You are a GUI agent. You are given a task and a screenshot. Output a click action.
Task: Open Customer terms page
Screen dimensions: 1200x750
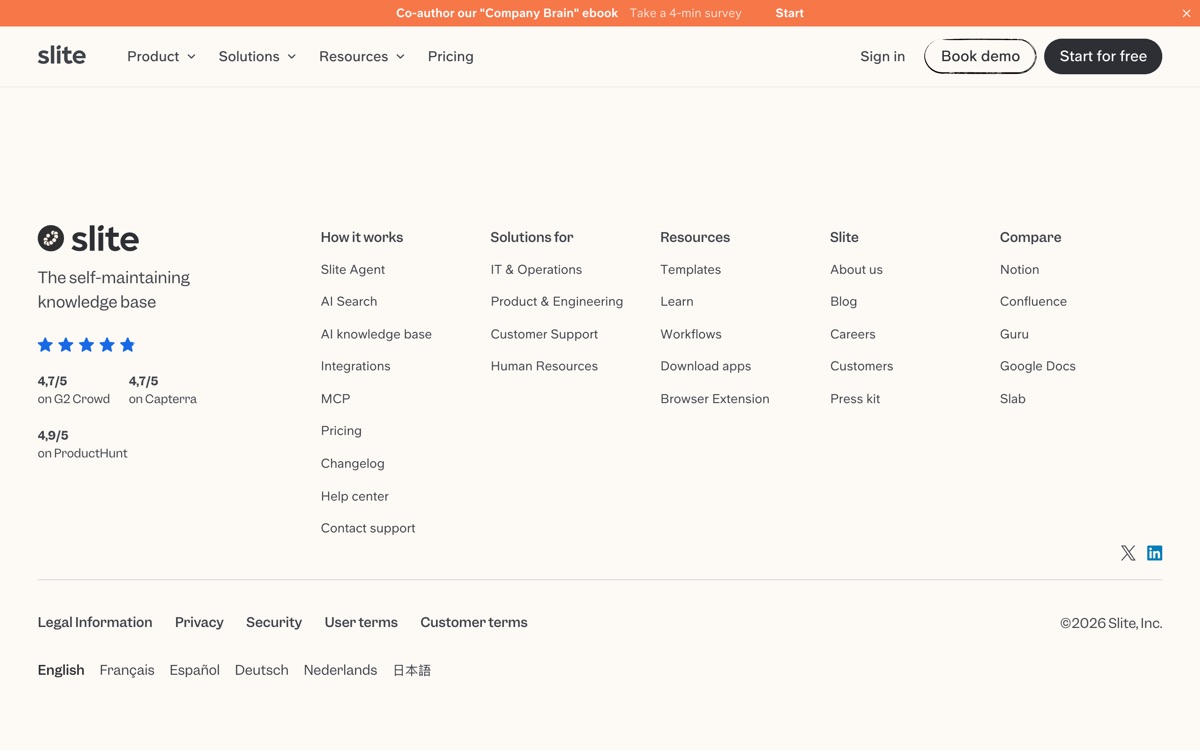point(474,622)
